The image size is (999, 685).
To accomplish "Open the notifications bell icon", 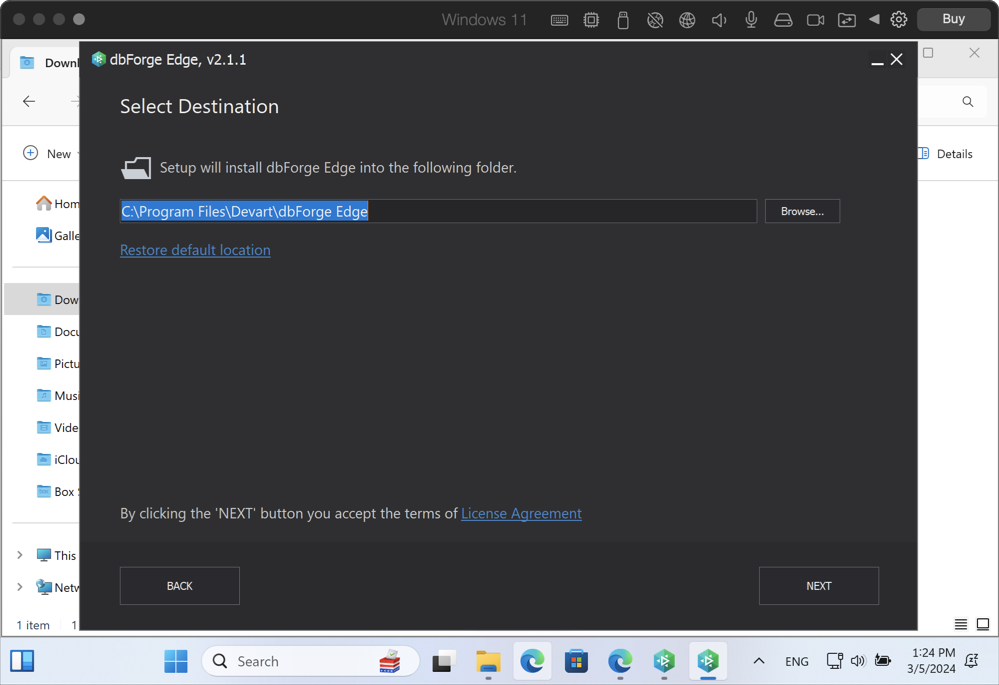I will (x=972, y=661).
